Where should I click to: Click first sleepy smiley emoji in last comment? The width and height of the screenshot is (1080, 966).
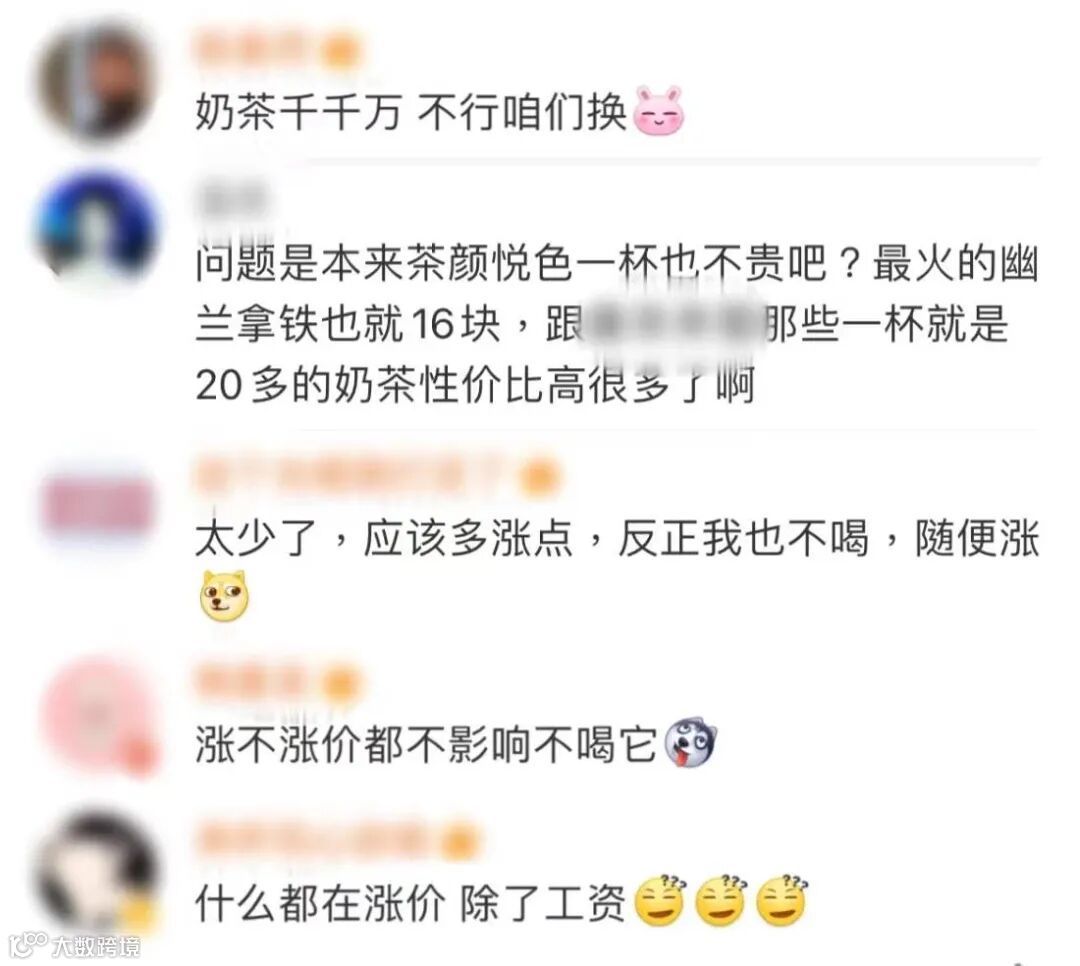(660, 900)
